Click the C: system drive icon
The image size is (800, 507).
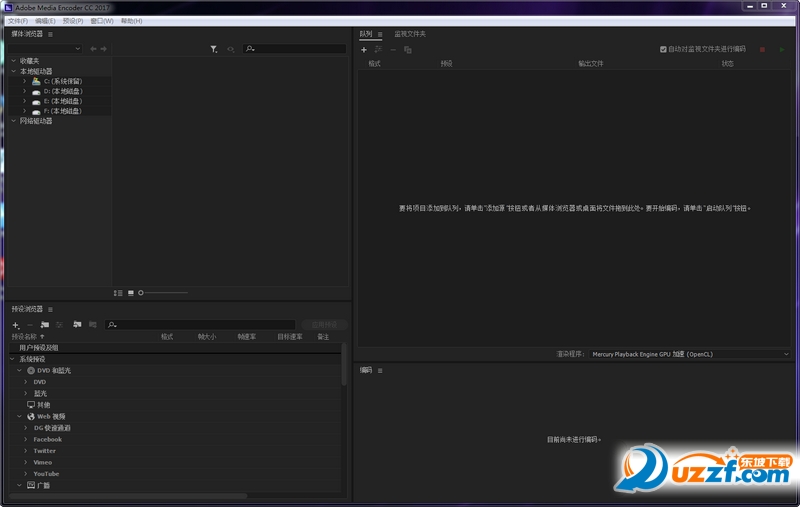pyautogui.click(x=36, y=81)
